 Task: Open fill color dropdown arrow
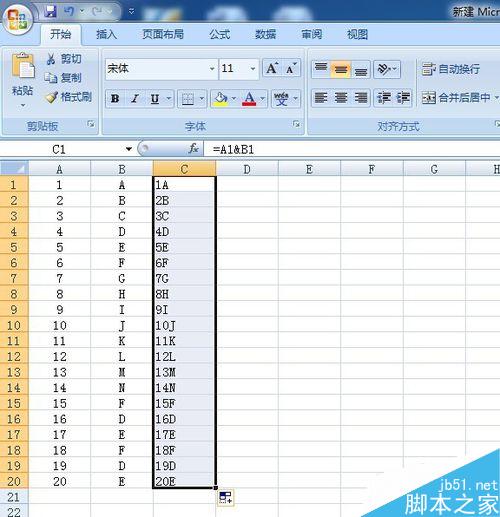coord(234,99)
